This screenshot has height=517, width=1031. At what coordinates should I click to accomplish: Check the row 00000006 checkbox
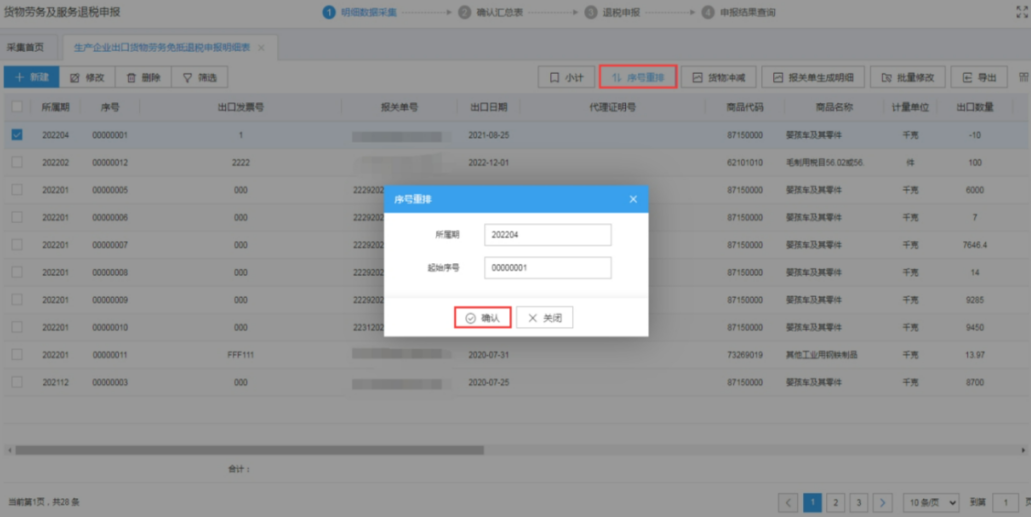tap(17, 217)
